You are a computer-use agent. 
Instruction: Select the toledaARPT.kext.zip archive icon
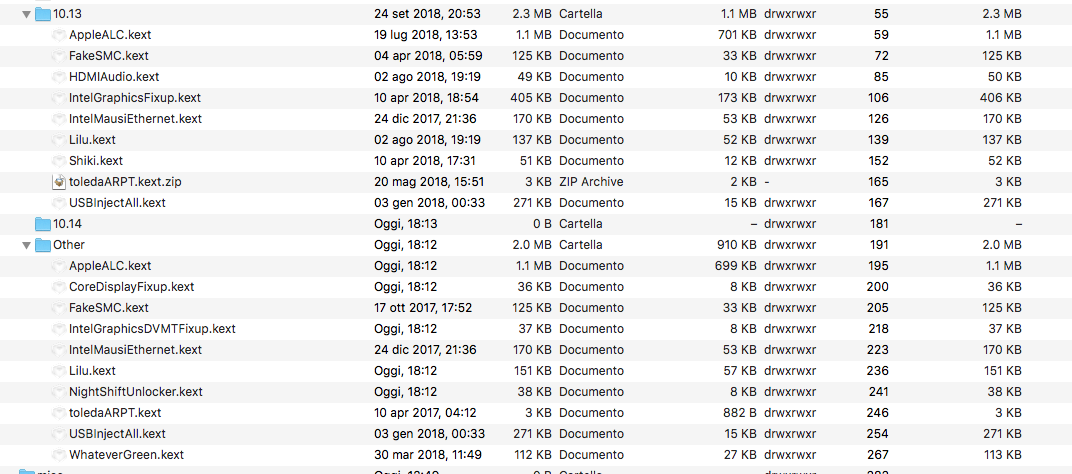(59, 182)
